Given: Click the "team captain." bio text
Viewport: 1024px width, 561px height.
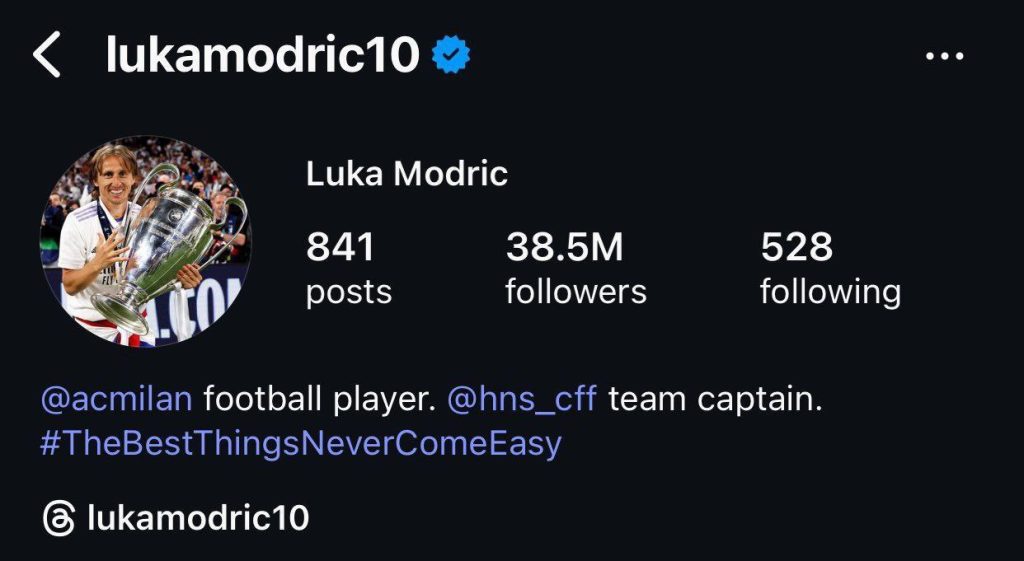Looking at the screenshot, I should pyautogui.click(x=714, y=400).
